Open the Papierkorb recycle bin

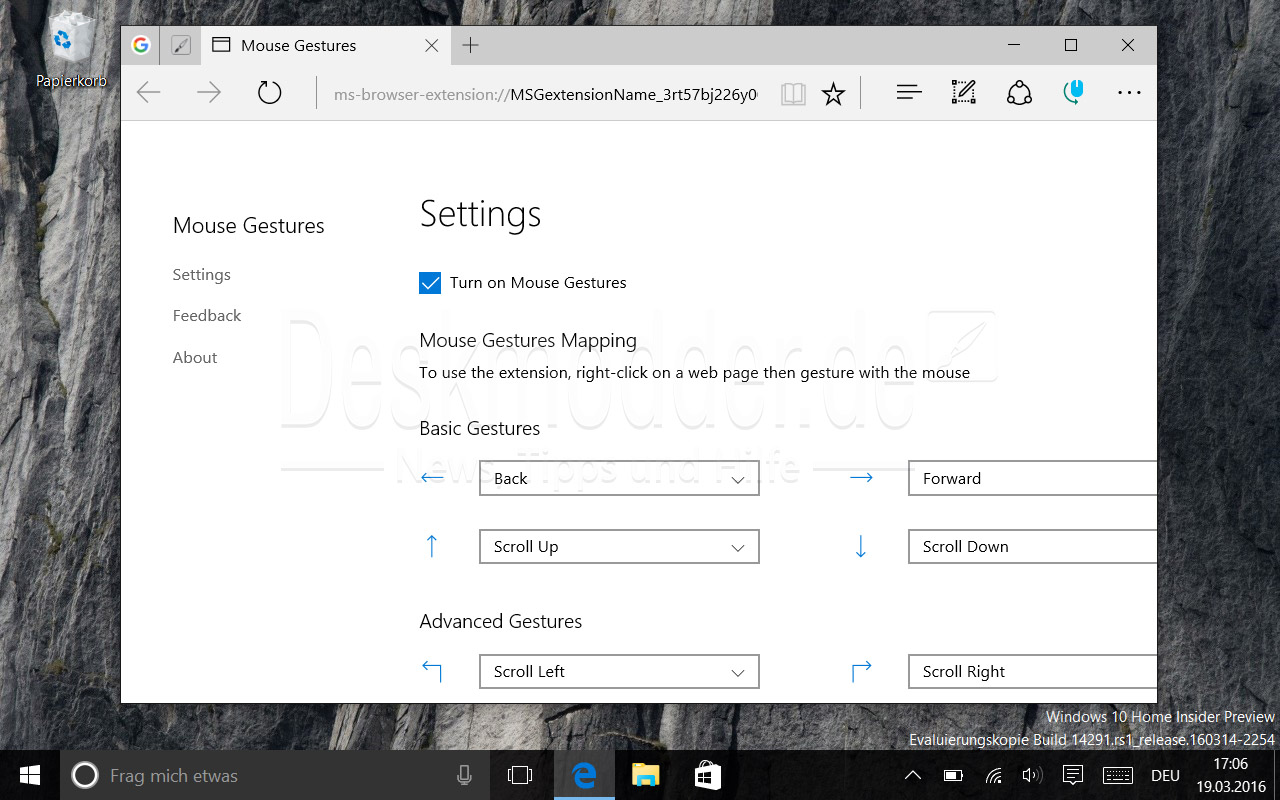click(70, 48)
